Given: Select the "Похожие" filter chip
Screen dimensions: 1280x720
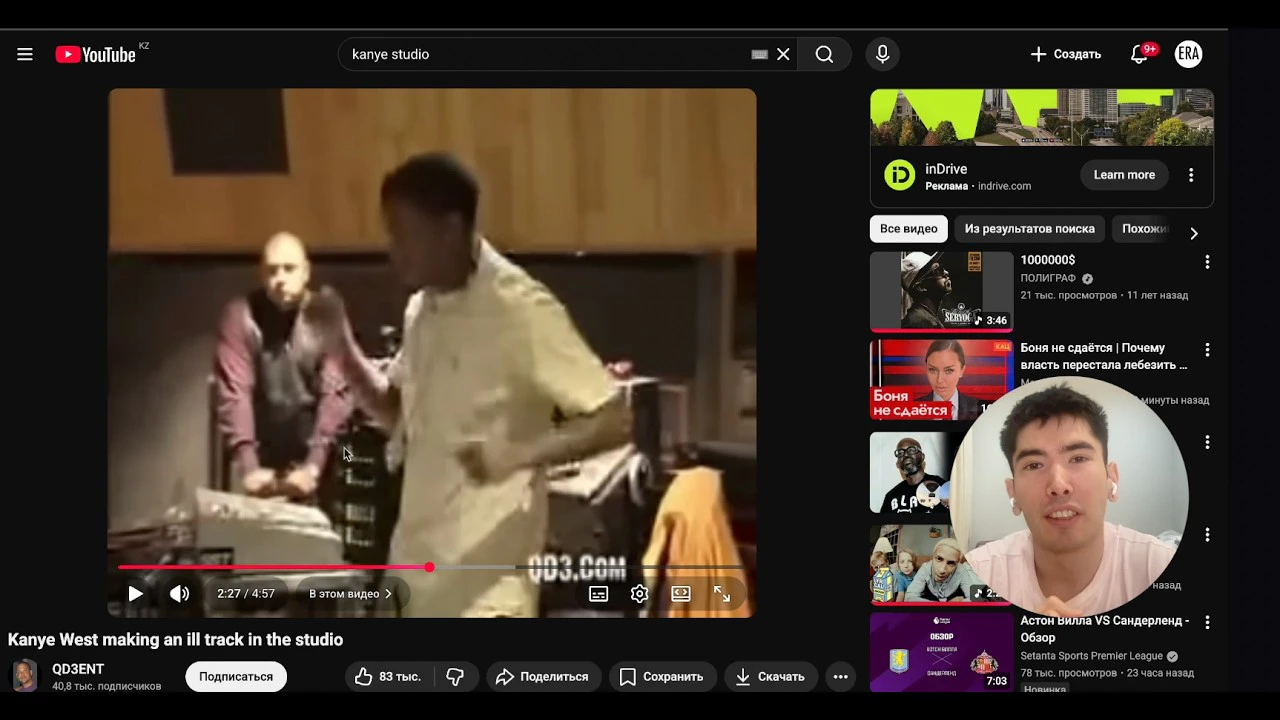Looking at the screenshot, I should 1142,229.
